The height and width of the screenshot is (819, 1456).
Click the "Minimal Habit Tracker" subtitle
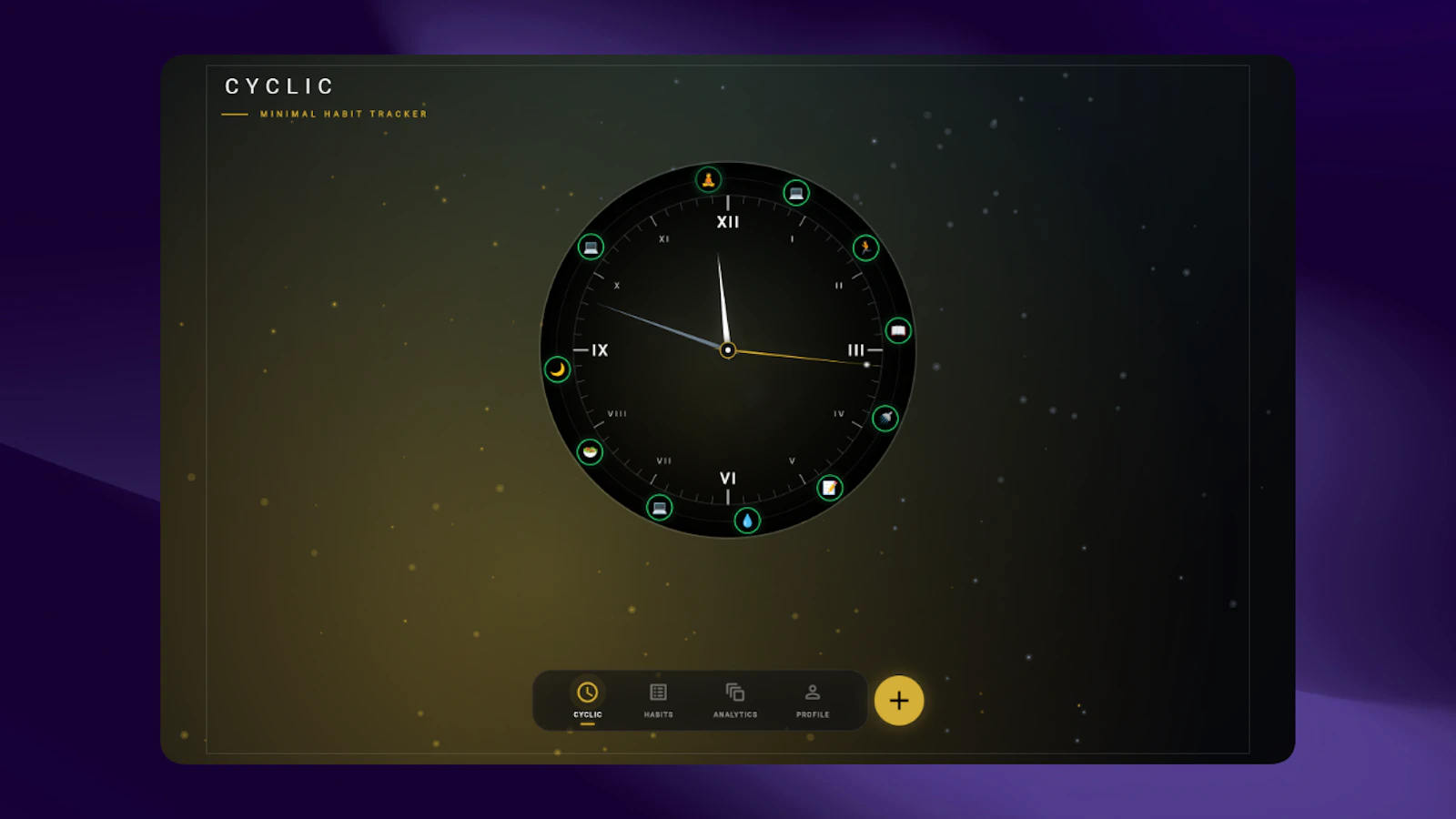pyautogui.click(x=343, y=114)
